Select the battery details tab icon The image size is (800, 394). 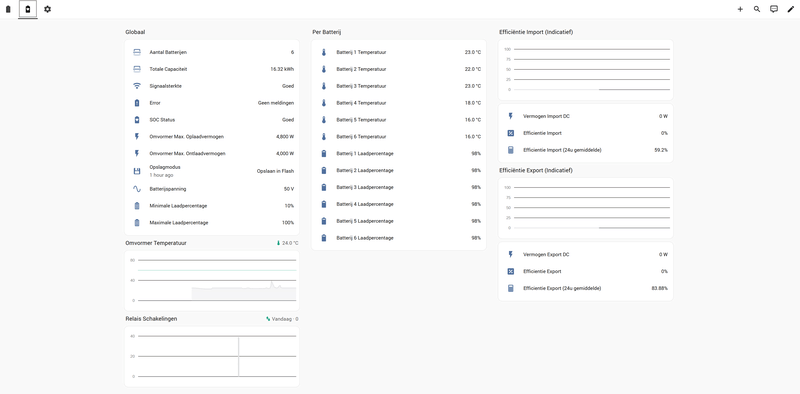(28, 9)
